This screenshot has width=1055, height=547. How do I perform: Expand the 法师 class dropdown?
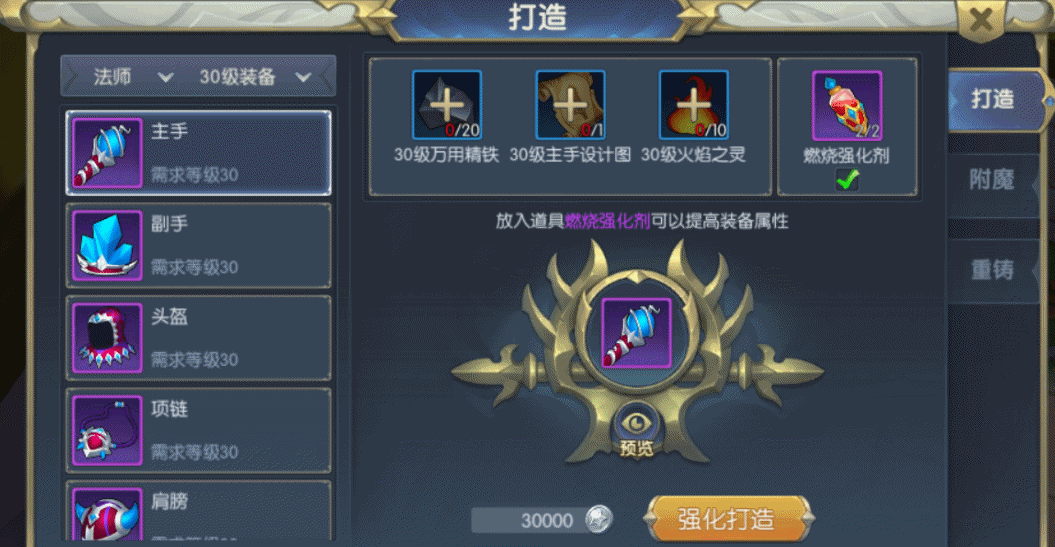point(133,77)
